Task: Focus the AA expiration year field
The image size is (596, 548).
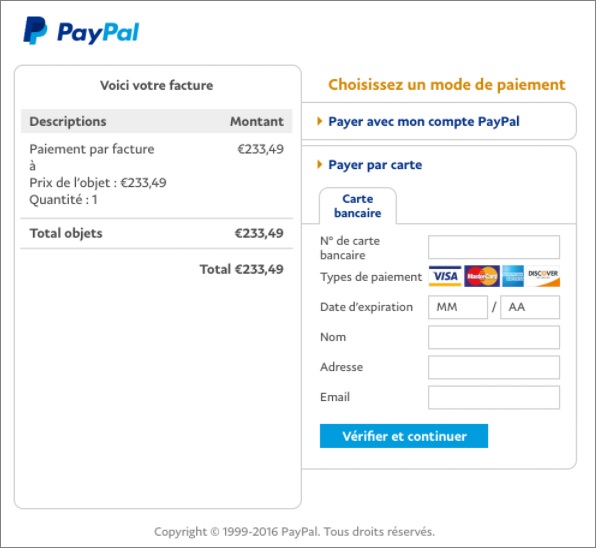Action: click(530, 307)
